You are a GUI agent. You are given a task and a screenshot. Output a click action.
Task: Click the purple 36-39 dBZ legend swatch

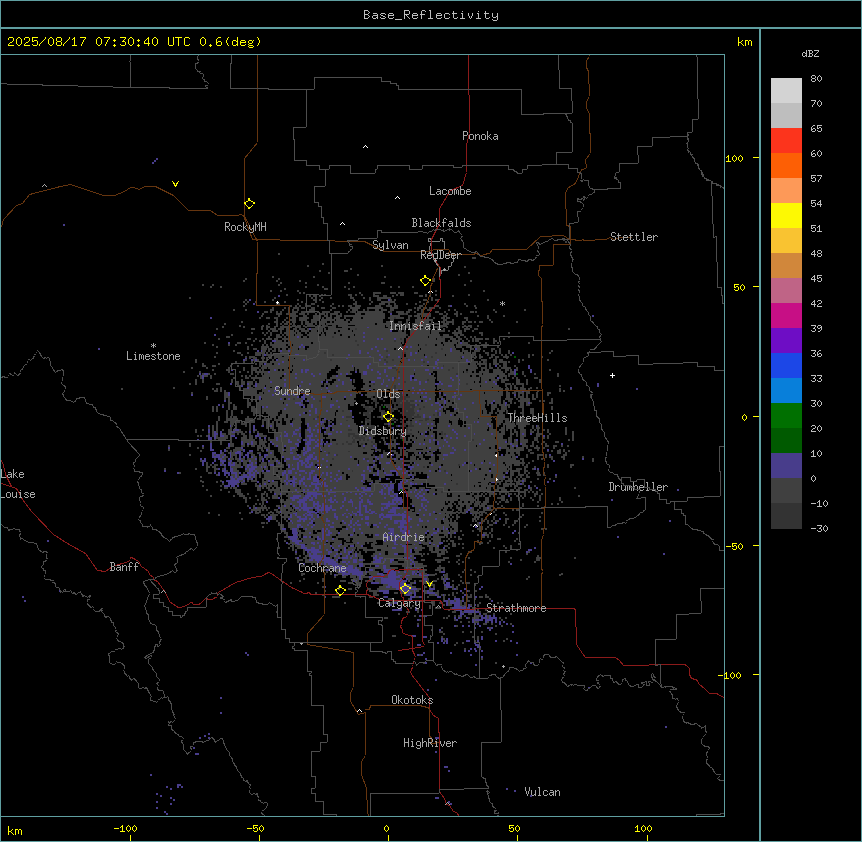tap(786, 341)
